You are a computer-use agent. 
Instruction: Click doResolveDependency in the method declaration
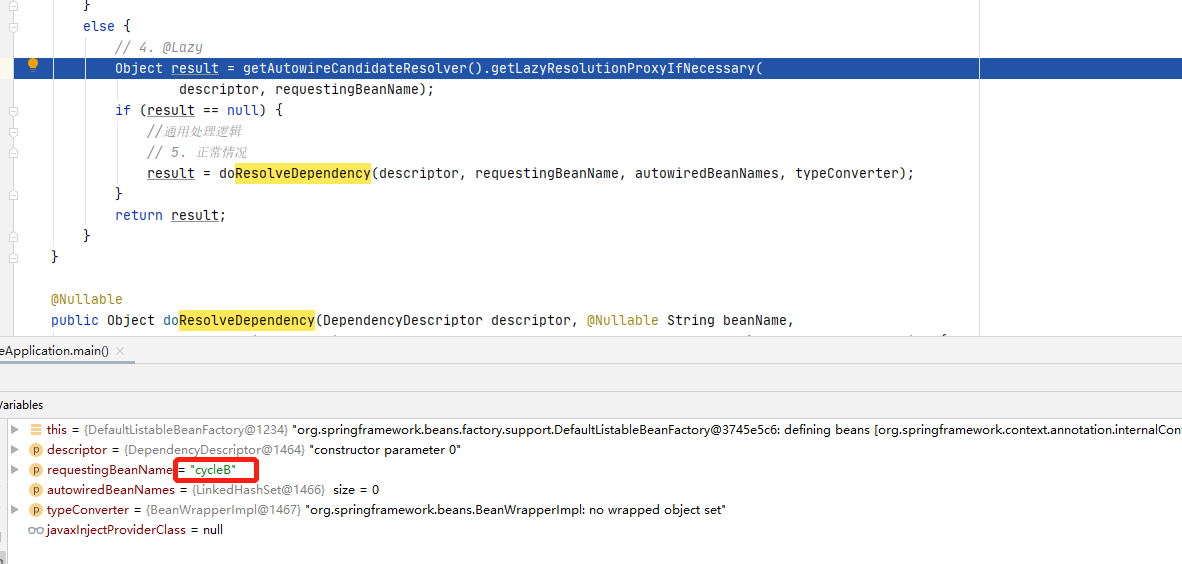click(x=246, y=320)
